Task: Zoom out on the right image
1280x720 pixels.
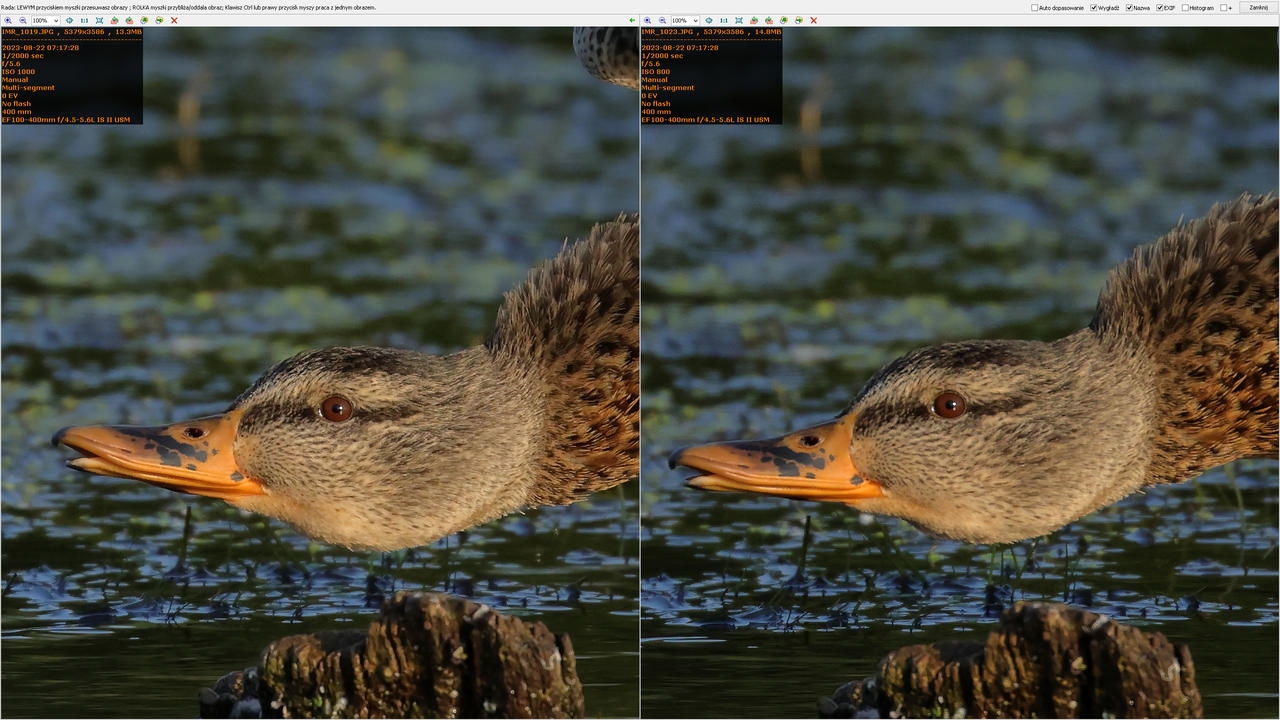Action: (662, 20)
